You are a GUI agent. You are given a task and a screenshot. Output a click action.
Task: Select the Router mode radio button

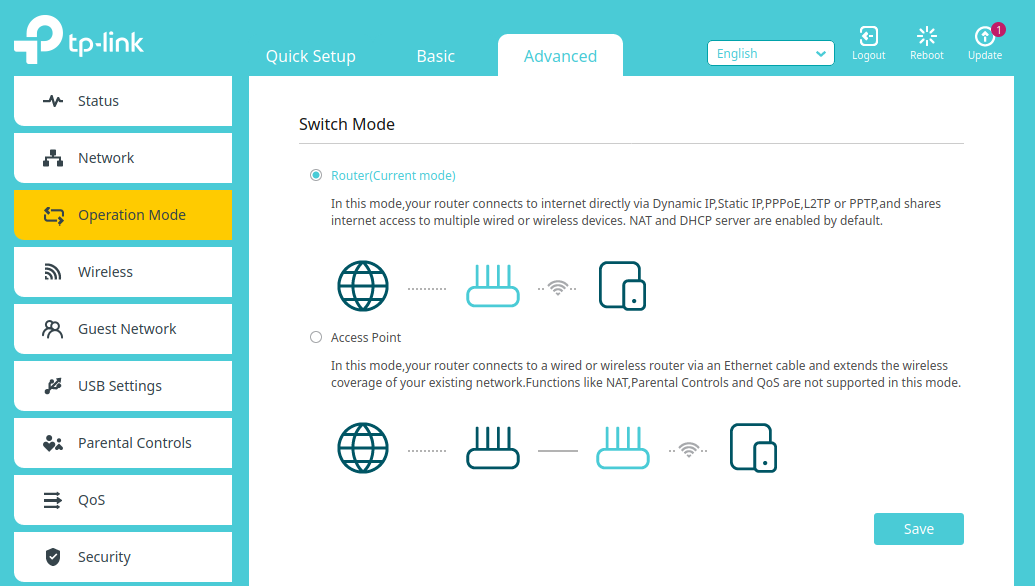click(316, 175)
